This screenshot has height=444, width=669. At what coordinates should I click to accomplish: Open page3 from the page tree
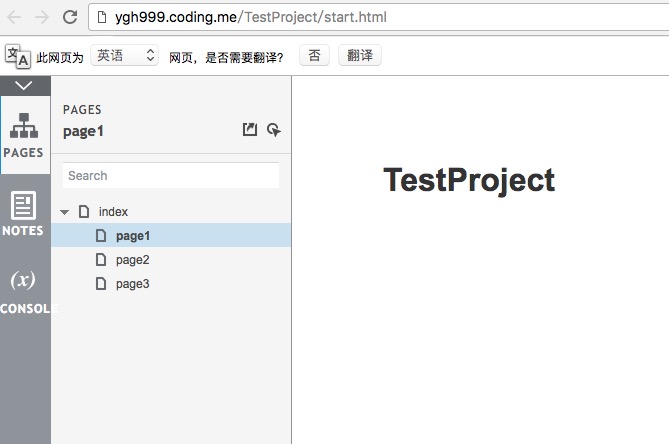pos(133,284)
